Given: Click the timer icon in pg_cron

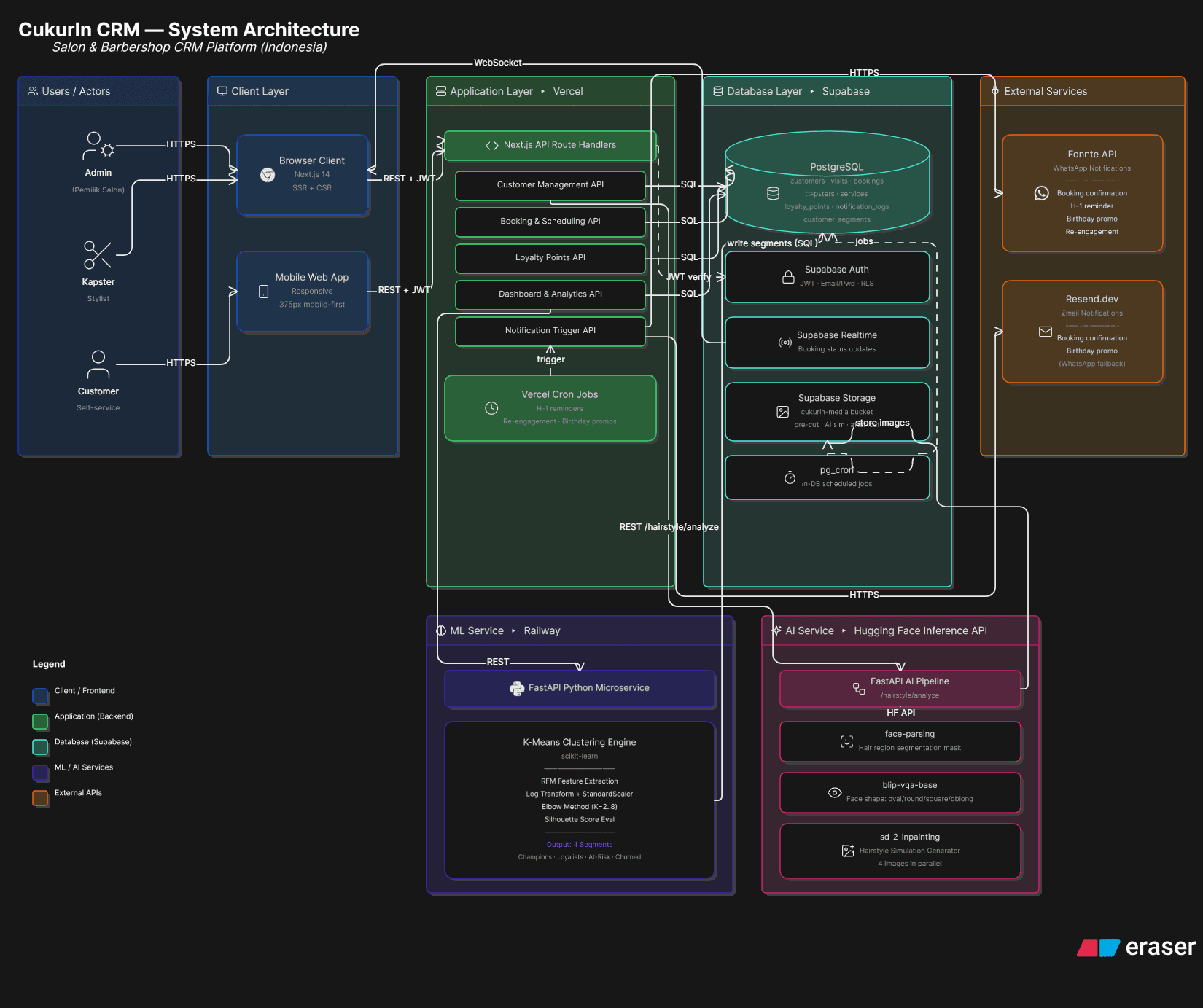Looking at the screenshot, I should click(790, 477).
